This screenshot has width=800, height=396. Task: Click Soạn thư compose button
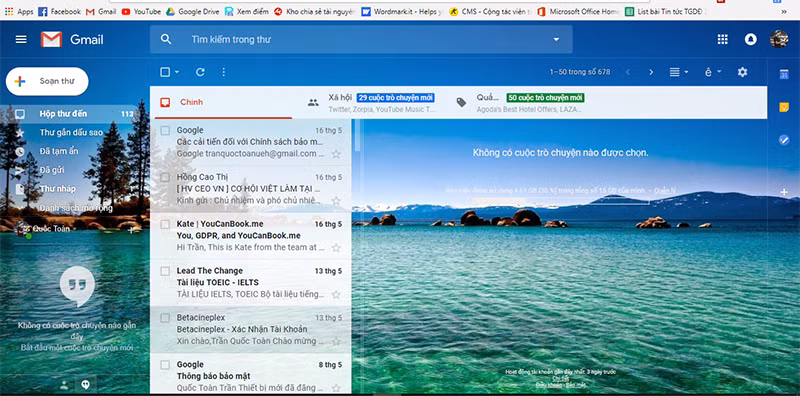click(x=47, y=81)
